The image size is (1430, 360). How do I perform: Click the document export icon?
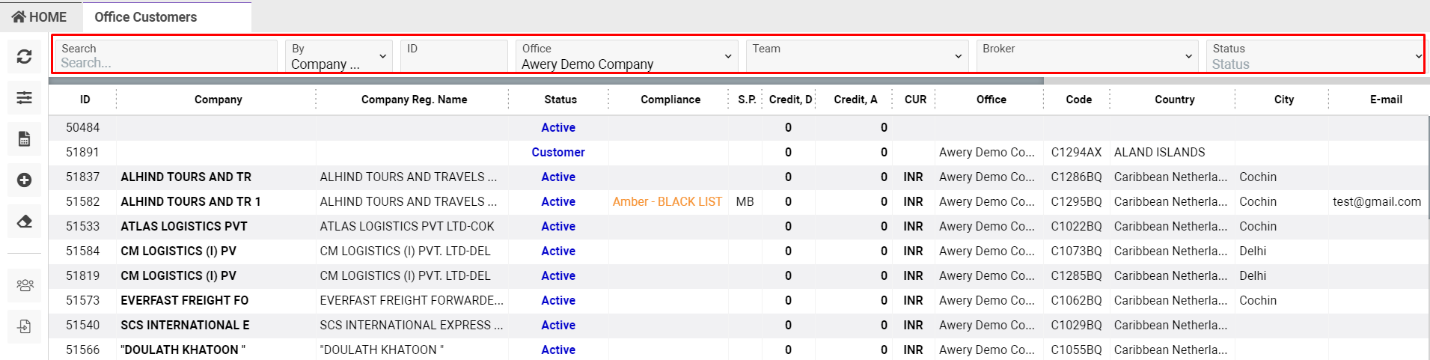25,139
